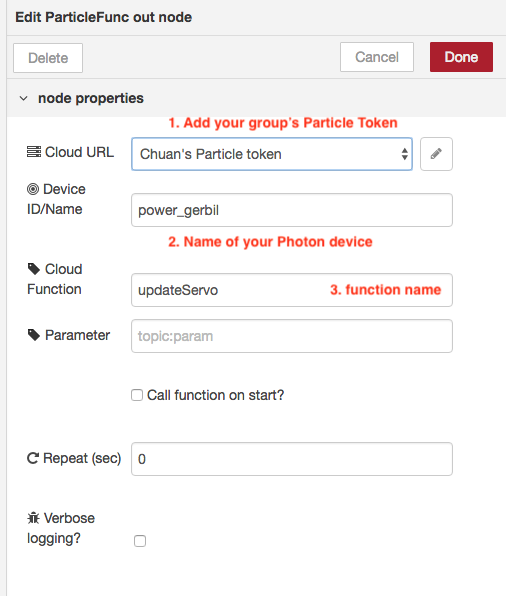This screenshot has width=506, height=596.
Task: Click the Repeat (sec) input field
Action: (292, 459)
